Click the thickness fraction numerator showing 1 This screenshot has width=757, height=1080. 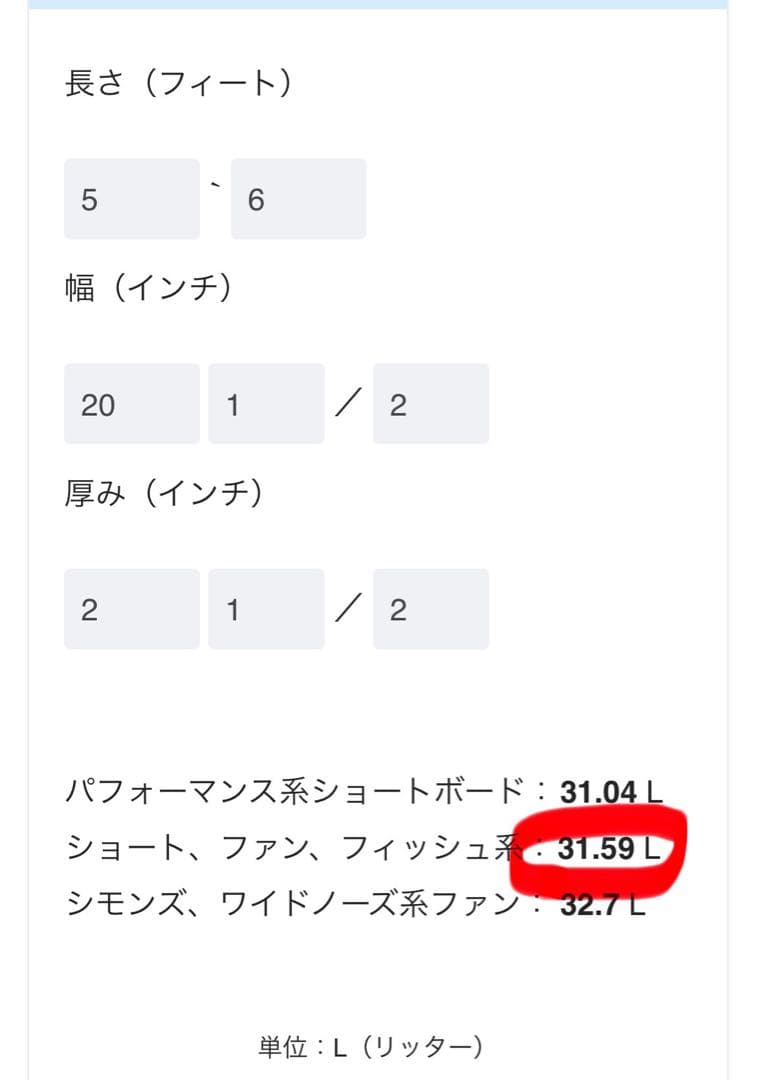pos(266,608)
